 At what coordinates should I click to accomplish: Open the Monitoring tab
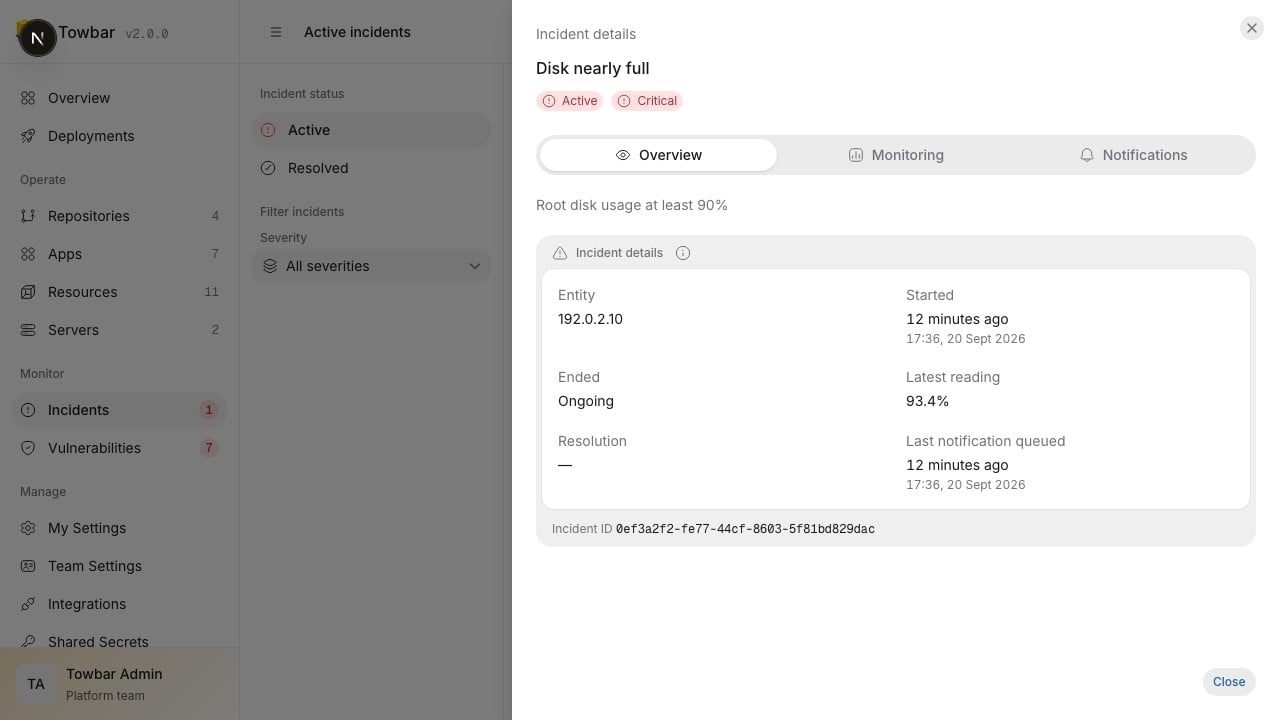click(x=896, y=155)
